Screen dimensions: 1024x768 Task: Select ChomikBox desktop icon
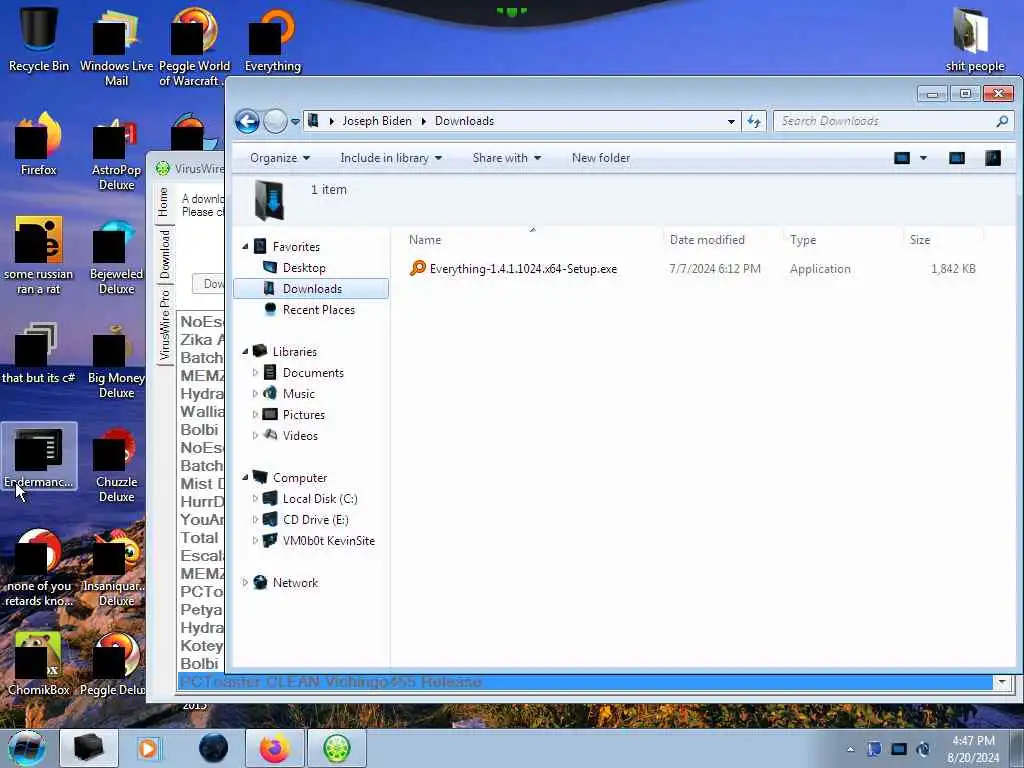39,664
